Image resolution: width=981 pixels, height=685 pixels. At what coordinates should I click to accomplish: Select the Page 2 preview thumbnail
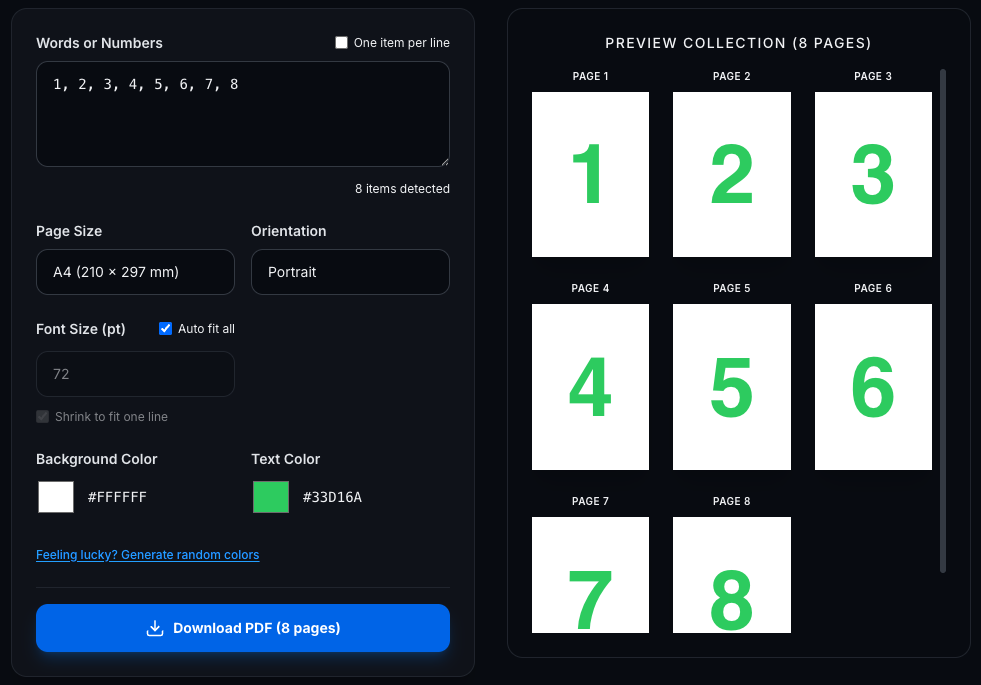coord(732,175)
